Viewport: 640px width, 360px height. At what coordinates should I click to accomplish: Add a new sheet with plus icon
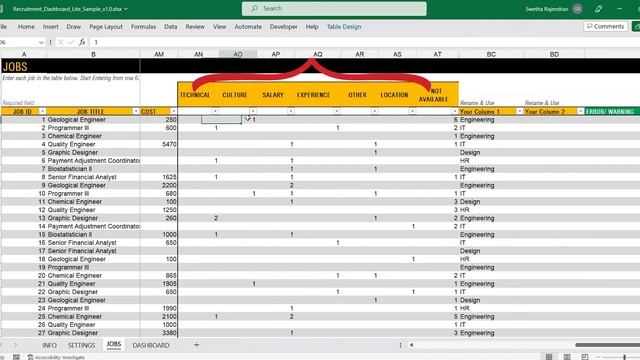[x=196, y=345]
